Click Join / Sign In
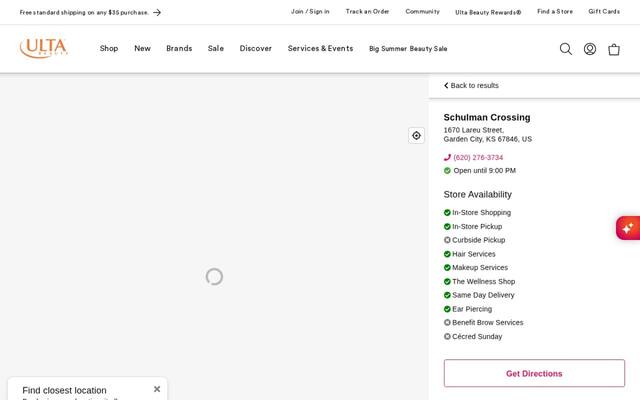640x400 pixels. tap(310, 11)
